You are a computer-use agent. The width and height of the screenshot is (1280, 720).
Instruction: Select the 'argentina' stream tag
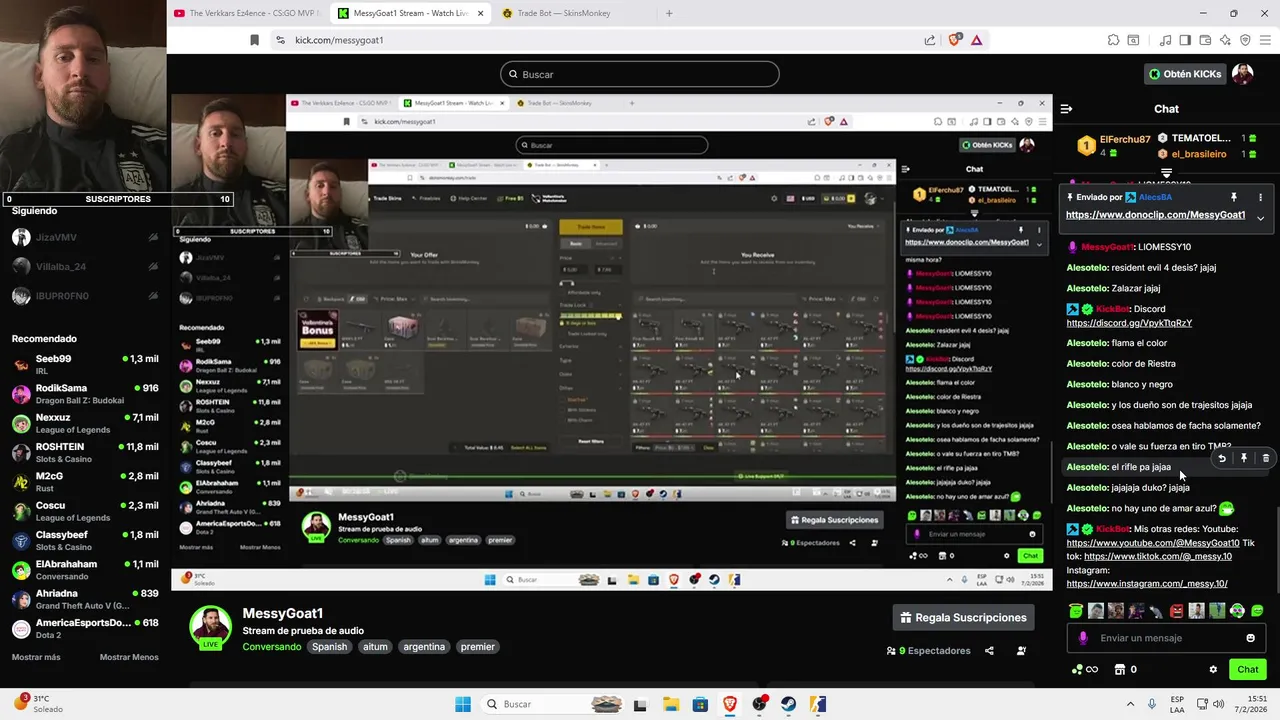[x=424, y=647]
